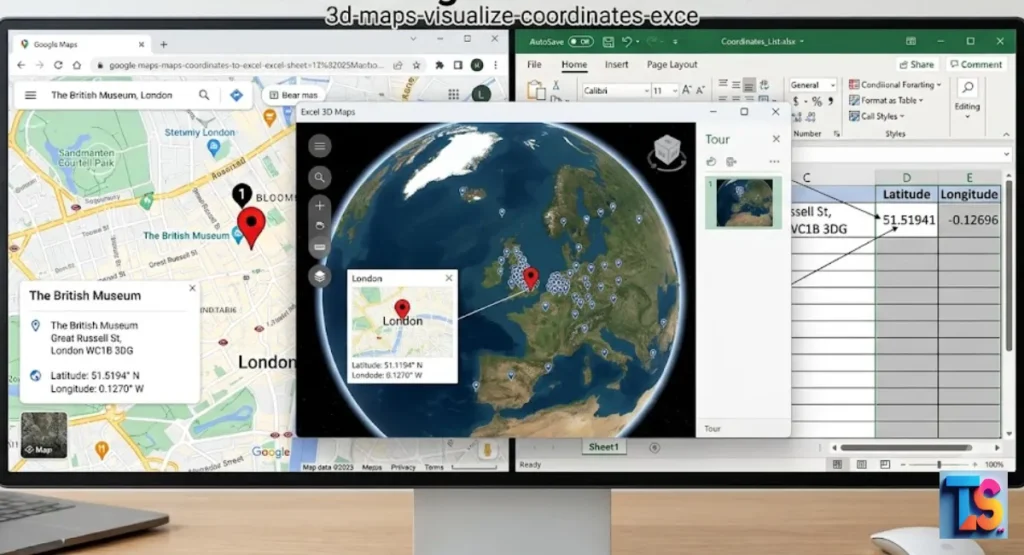Click Google Maps search magnifier icon
This screenshot has width=1024, height=555.
click(204, 95)
